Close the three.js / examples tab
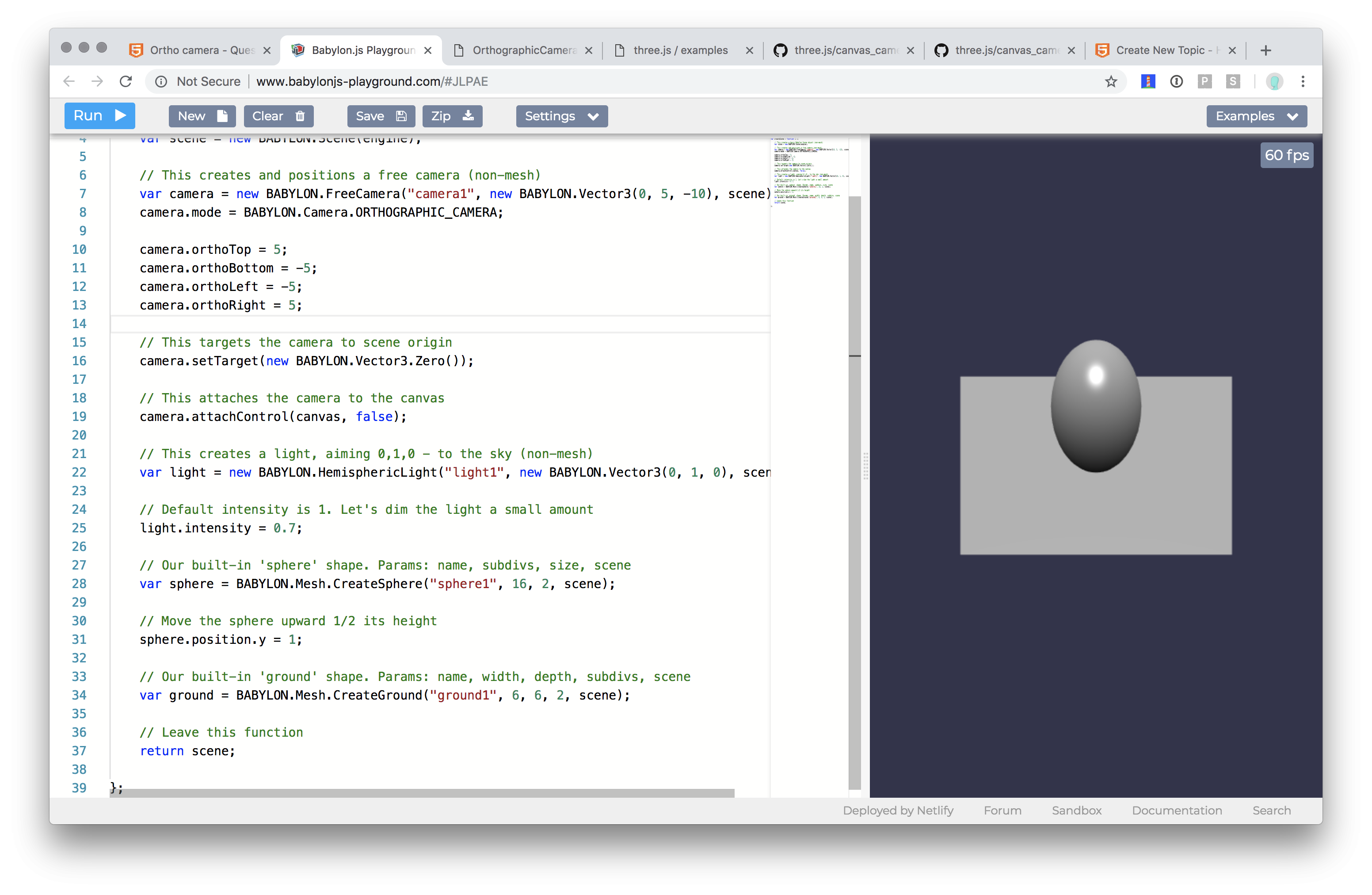This screenshot has height=895, width=1372. pyautogui.click(x=749, y=50)
